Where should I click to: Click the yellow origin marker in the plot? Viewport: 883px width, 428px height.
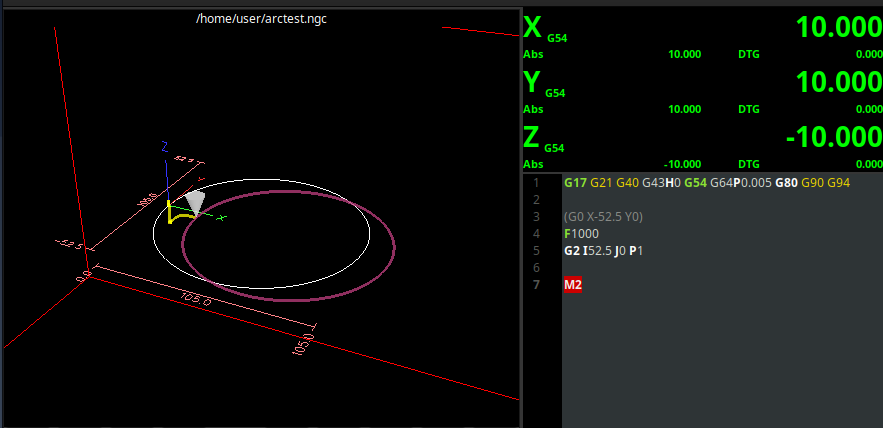tap(176, 211)
